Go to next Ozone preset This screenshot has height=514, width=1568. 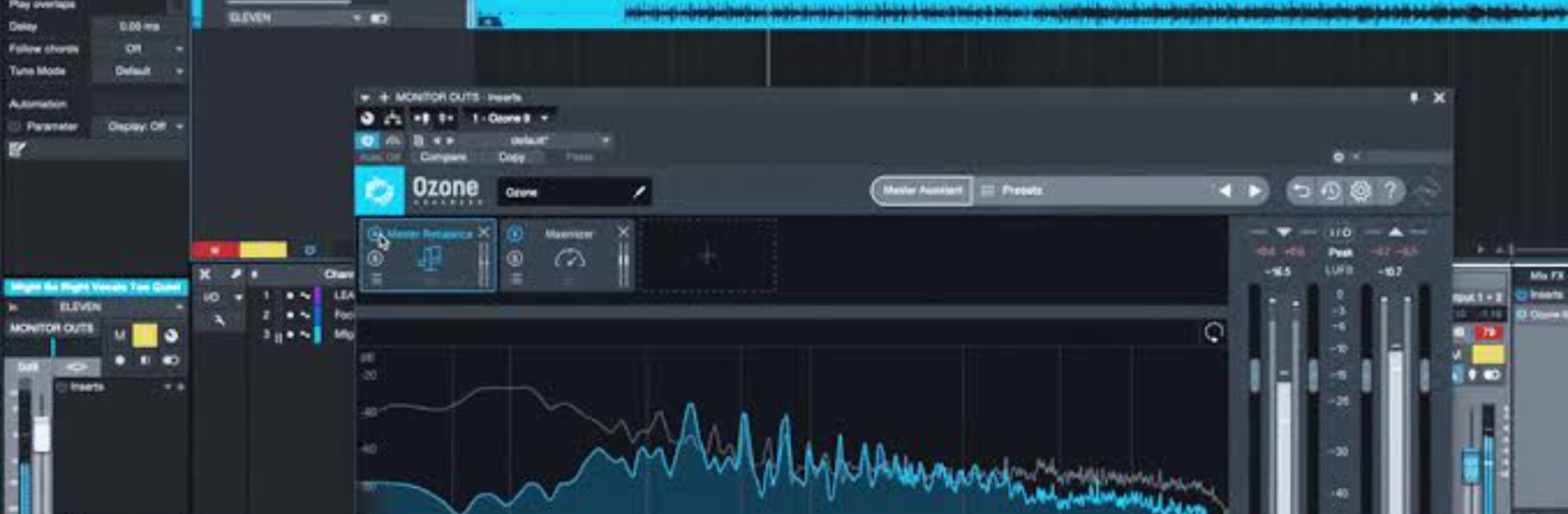coord(1254,191)
